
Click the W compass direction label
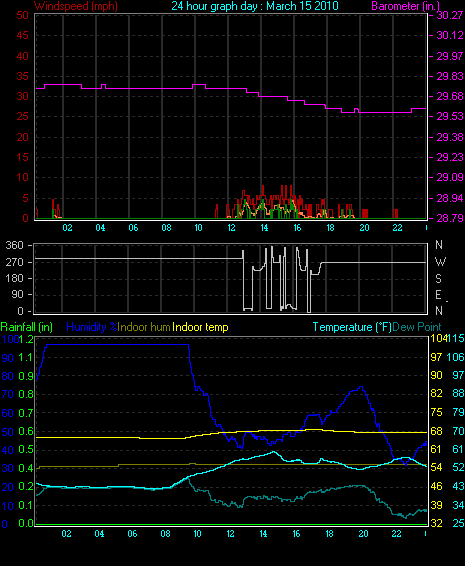tap(440, 262)
